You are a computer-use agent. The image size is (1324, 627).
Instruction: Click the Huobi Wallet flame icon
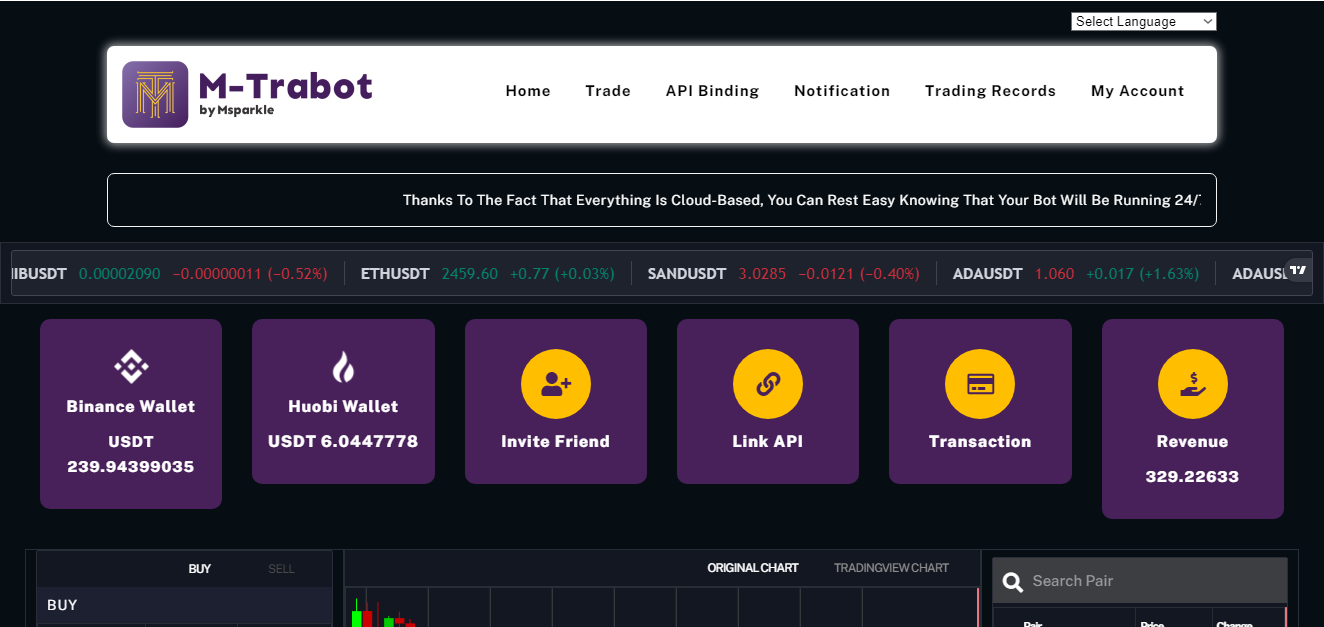pyautogui.click(x=343, y=368)
